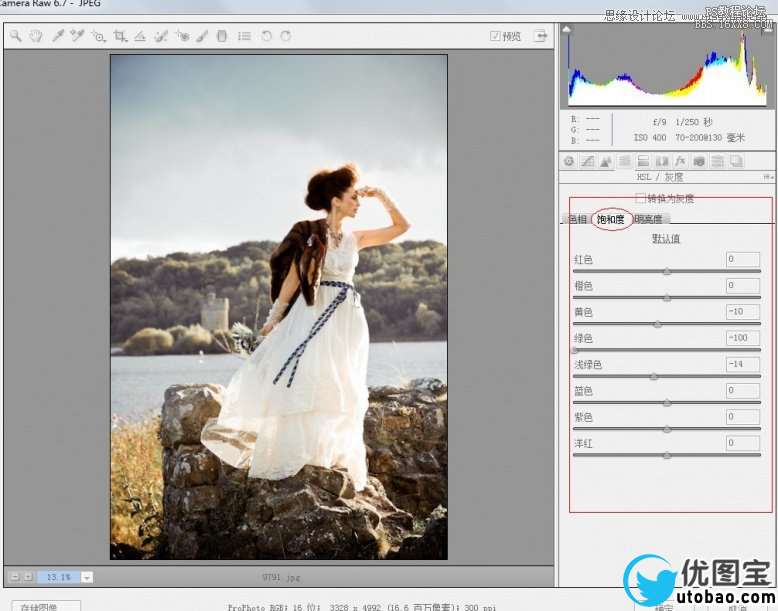Toggle the 预览 preview checkbox

tap(496, 36)
